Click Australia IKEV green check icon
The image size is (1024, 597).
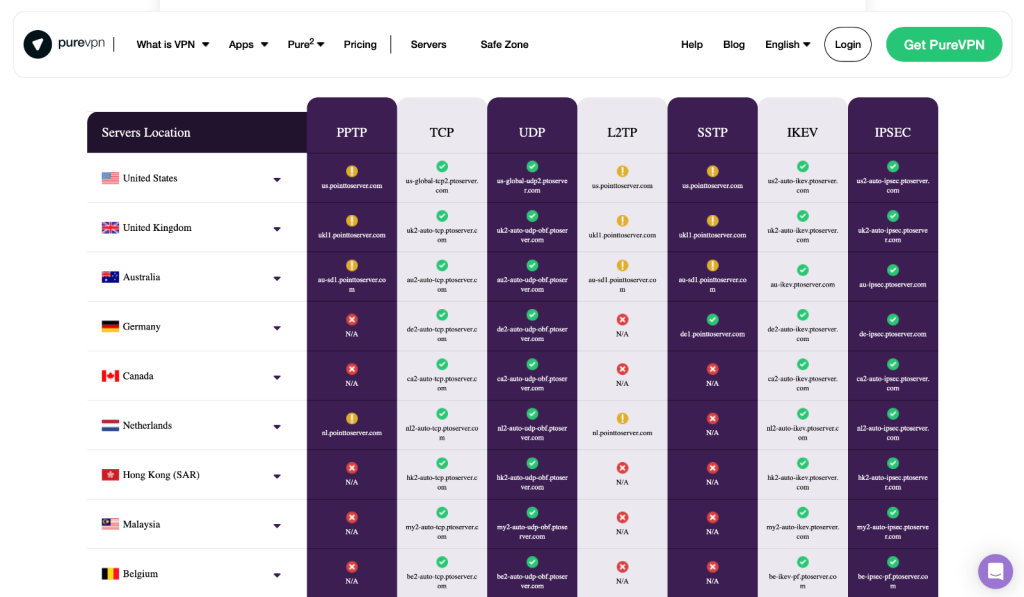click(x=803, y=270)
